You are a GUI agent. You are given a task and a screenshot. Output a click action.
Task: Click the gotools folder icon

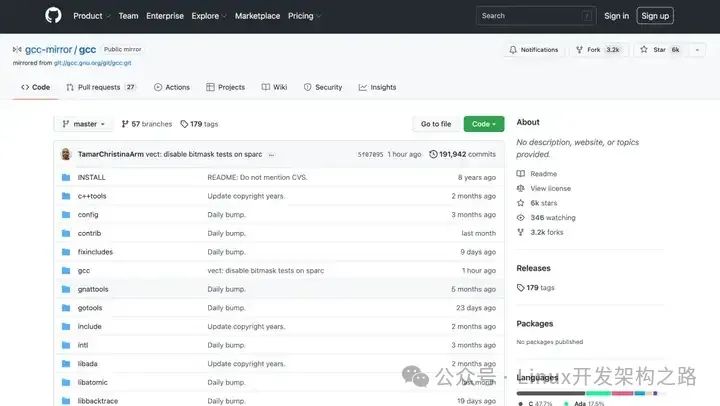click(x=66, y=308)
